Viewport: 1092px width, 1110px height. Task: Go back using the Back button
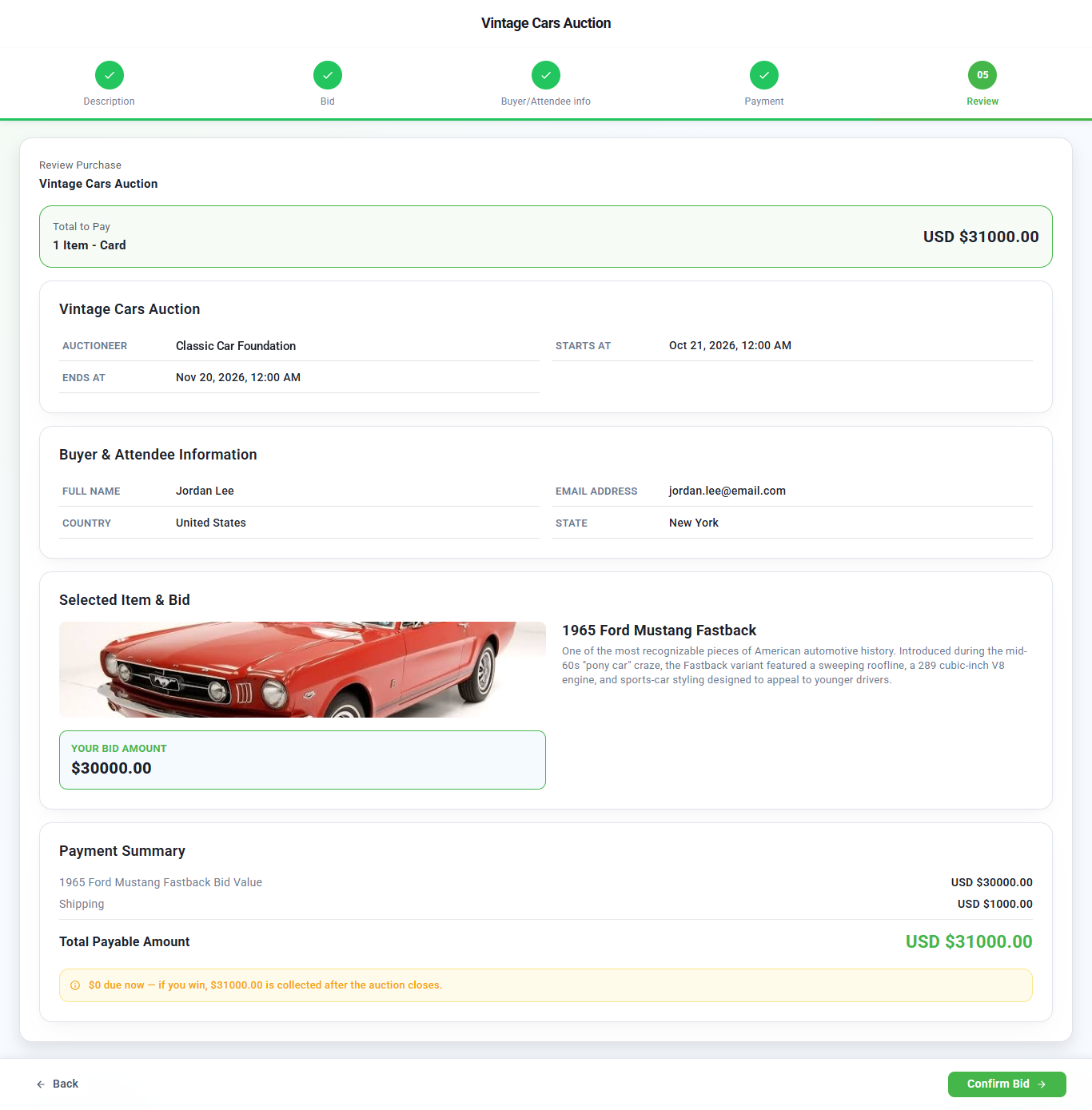58,1084
